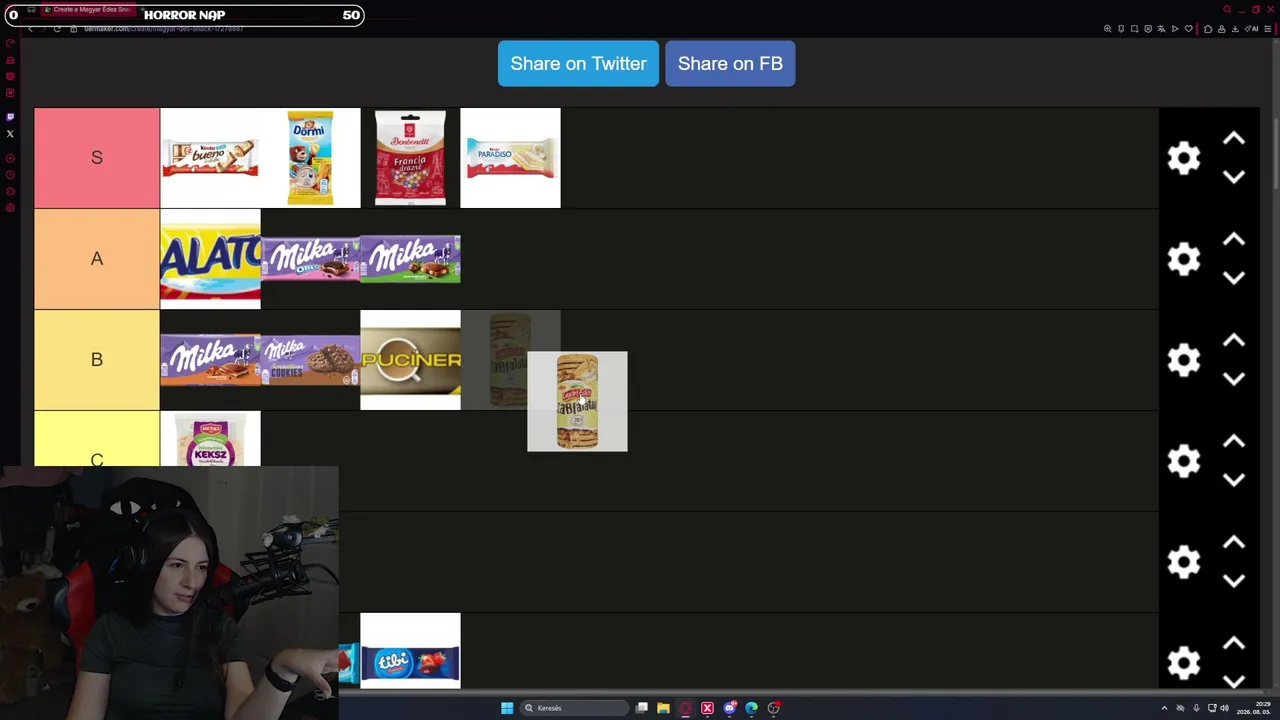Click the pin icon in browser toolbar
The width and height of the screenshot is (1280, 720).
click(x=1121, y=29)
